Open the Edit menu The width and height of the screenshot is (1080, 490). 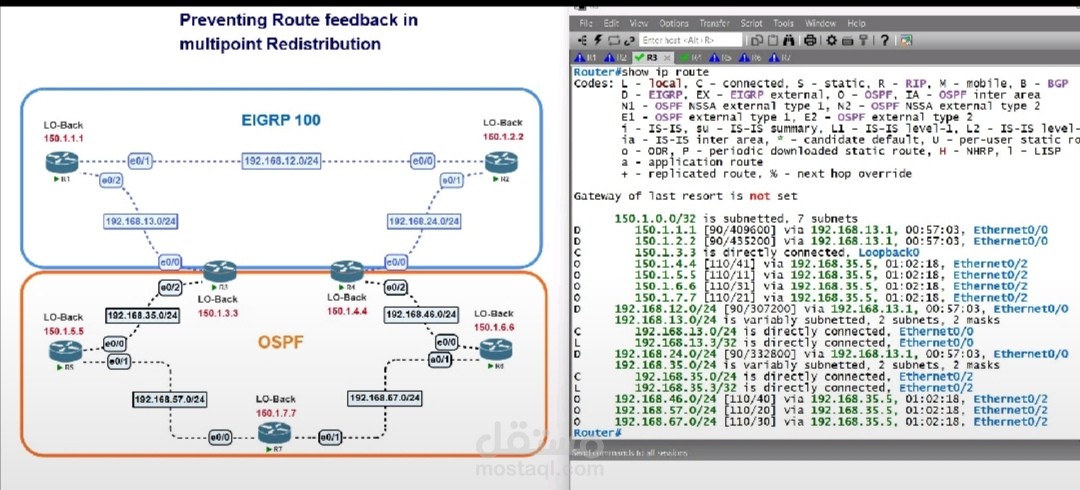[x=611, y=23]
